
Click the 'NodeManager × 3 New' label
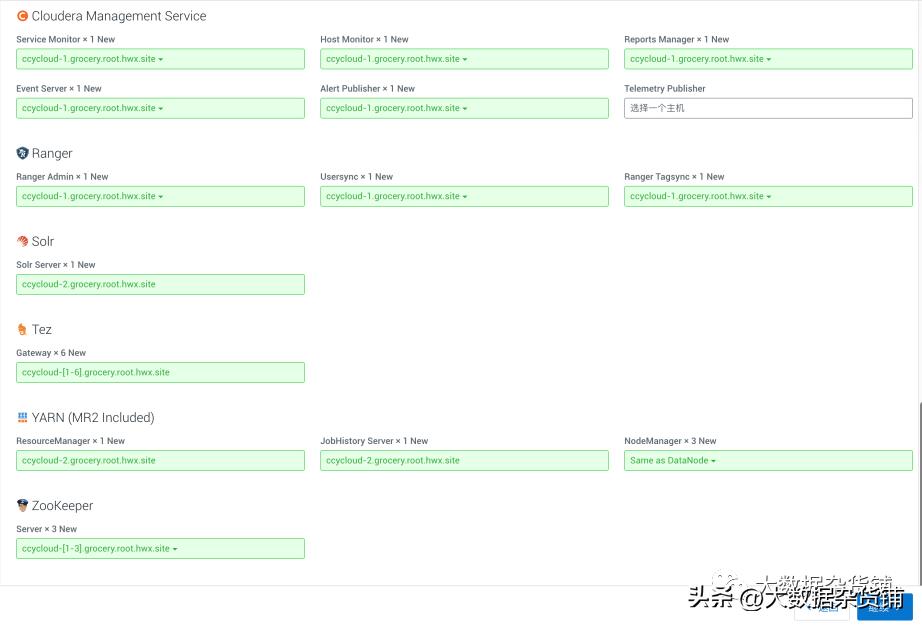tap(670, 441)
